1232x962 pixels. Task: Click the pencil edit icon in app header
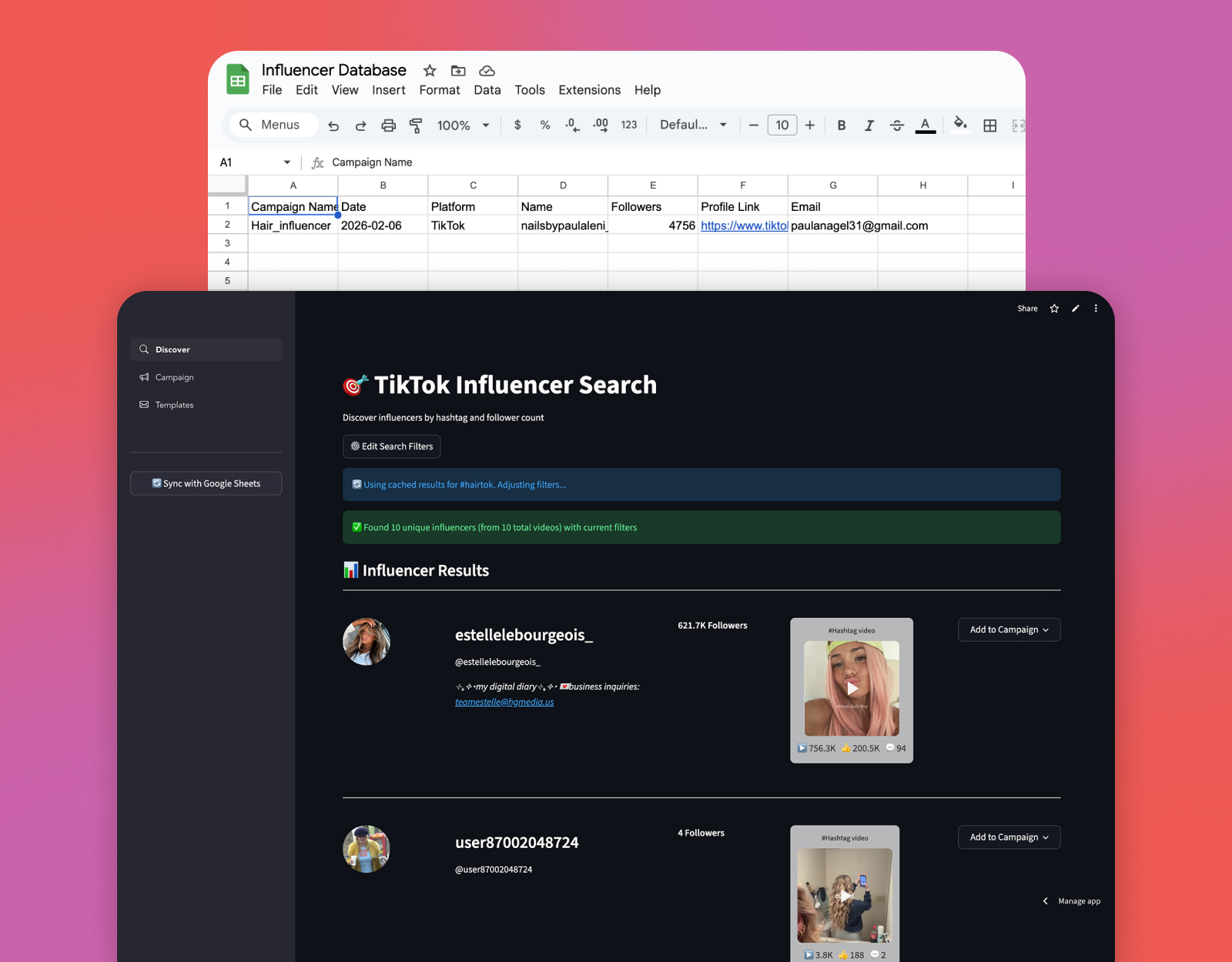[1076, 309]
